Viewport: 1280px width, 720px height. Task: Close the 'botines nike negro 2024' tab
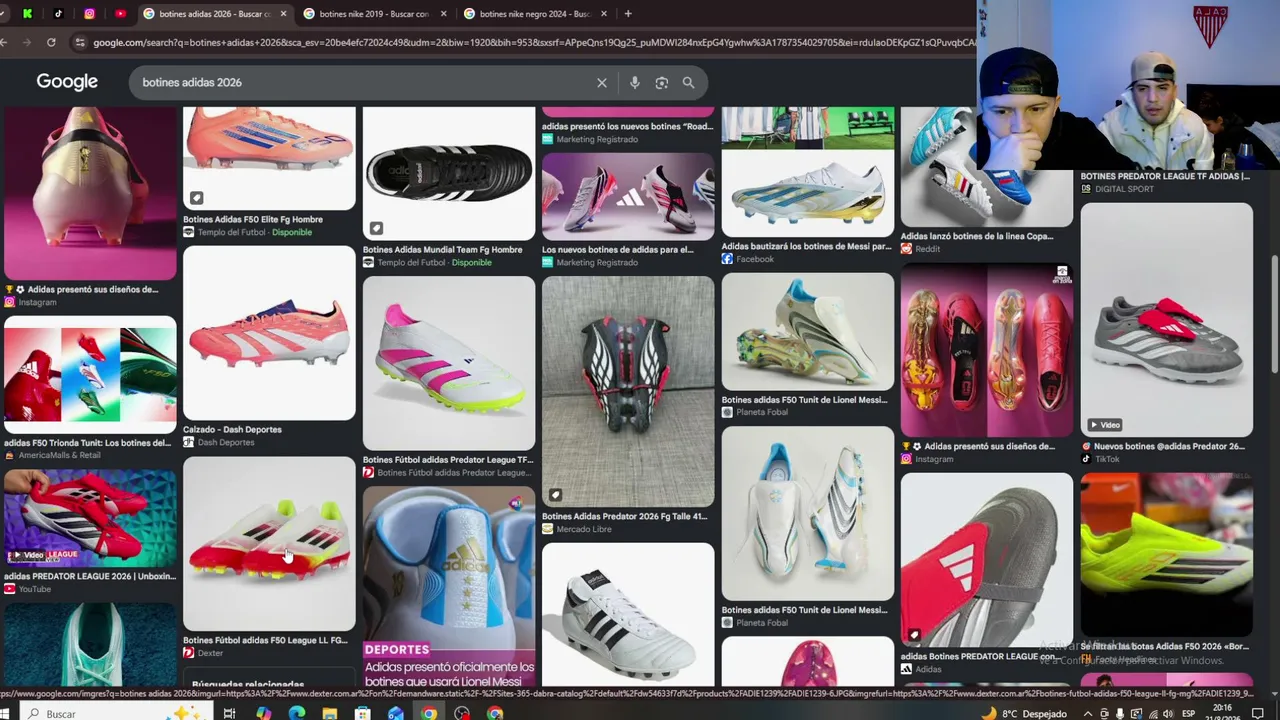[604, 14]
